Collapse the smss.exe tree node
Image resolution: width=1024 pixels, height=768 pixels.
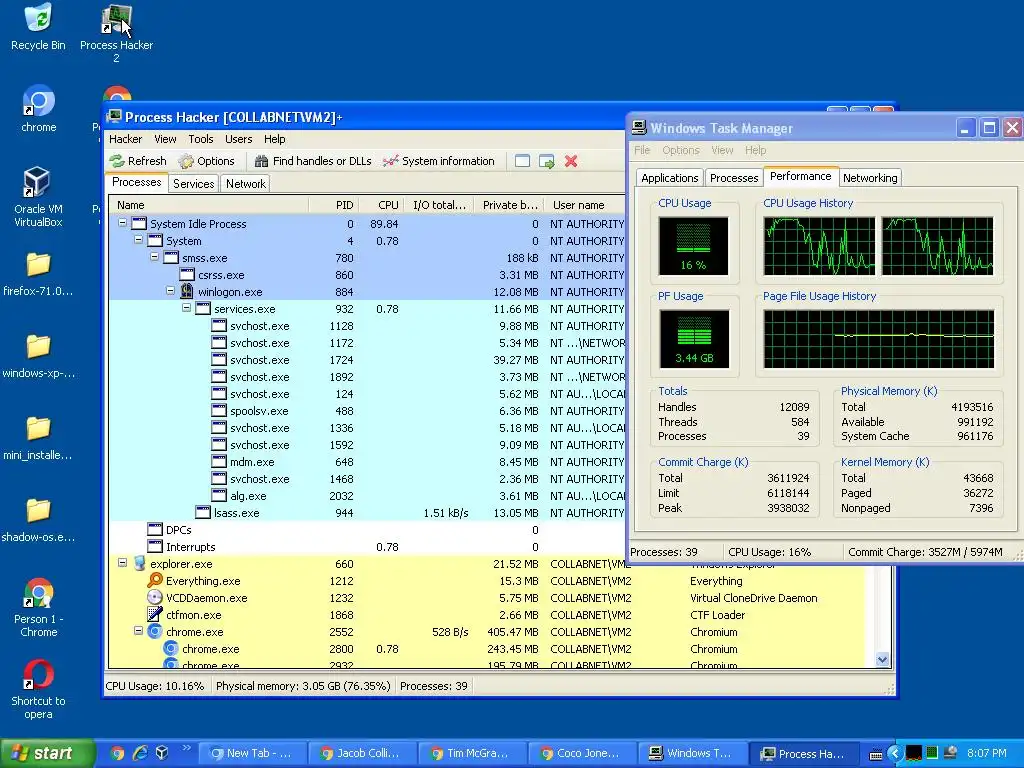(155, 257)
